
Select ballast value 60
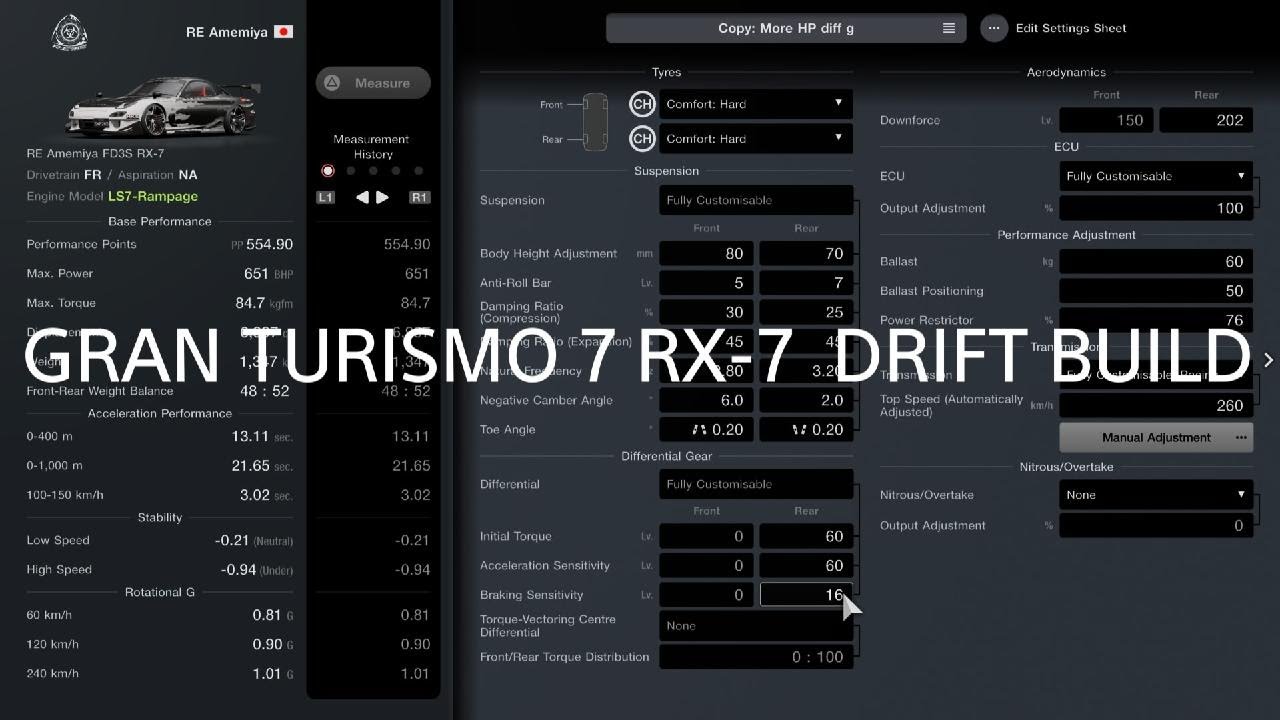point(1156,262)
